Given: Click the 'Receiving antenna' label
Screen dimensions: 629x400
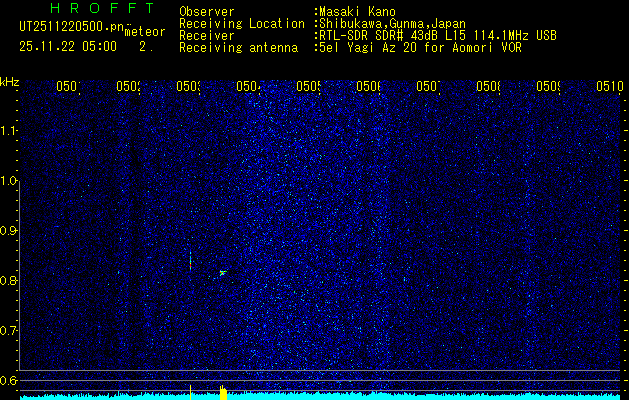Looking at the screenshot, I should pyautogui.click(x=238, y=48).
